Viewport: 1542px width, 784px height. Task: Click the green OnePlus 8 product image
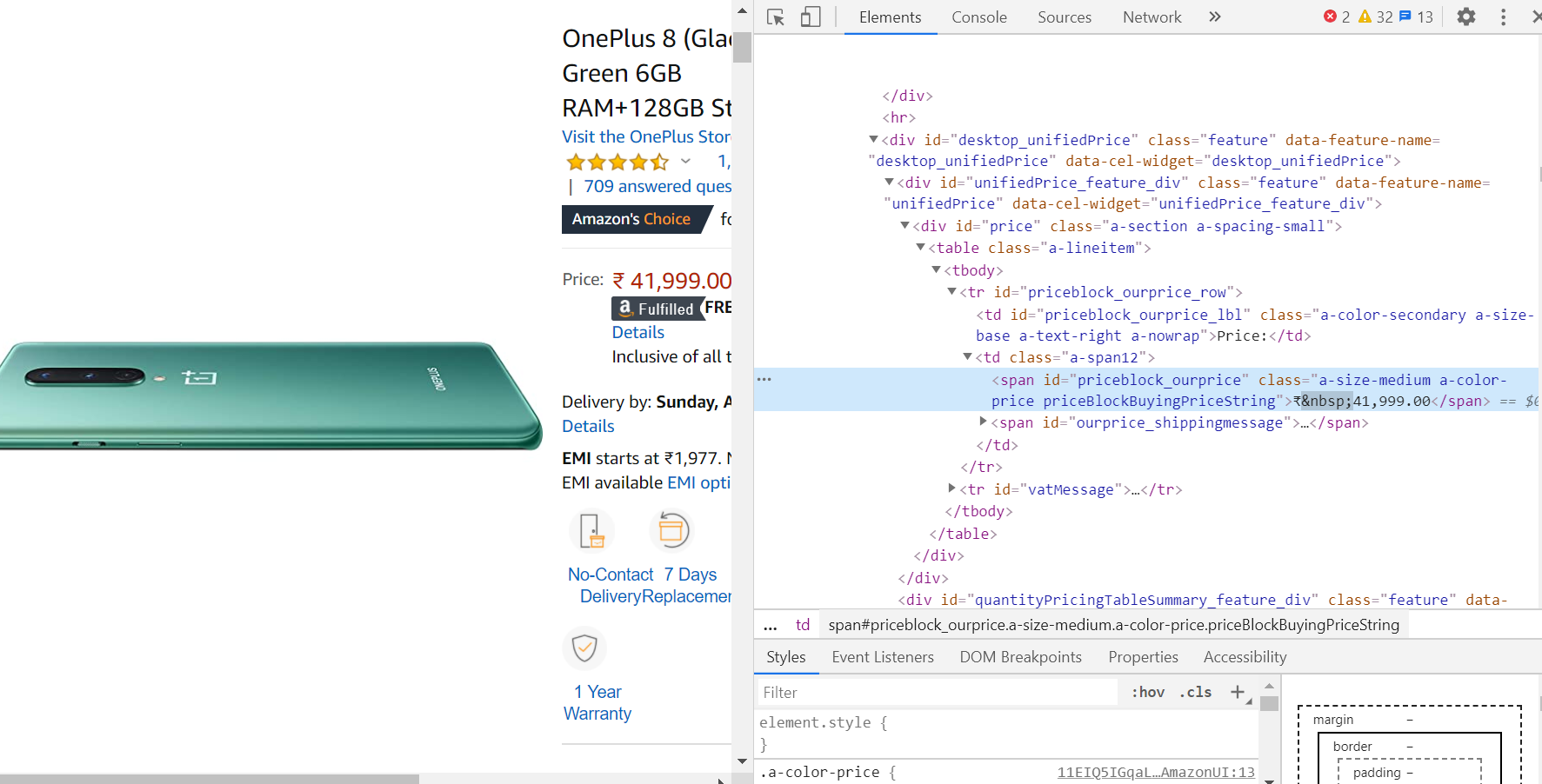[x=270, y=395]
